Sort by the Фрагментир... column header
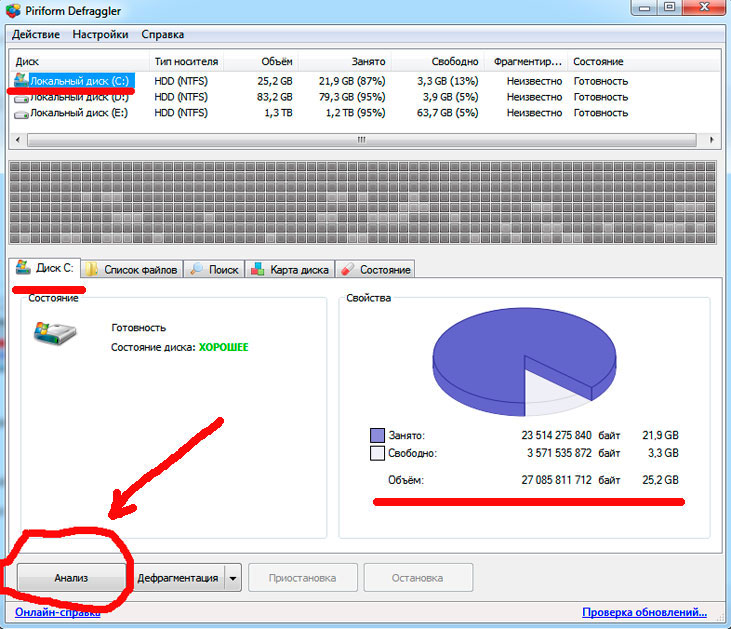This screenshot has width=731, height=629. pos(526,62)
